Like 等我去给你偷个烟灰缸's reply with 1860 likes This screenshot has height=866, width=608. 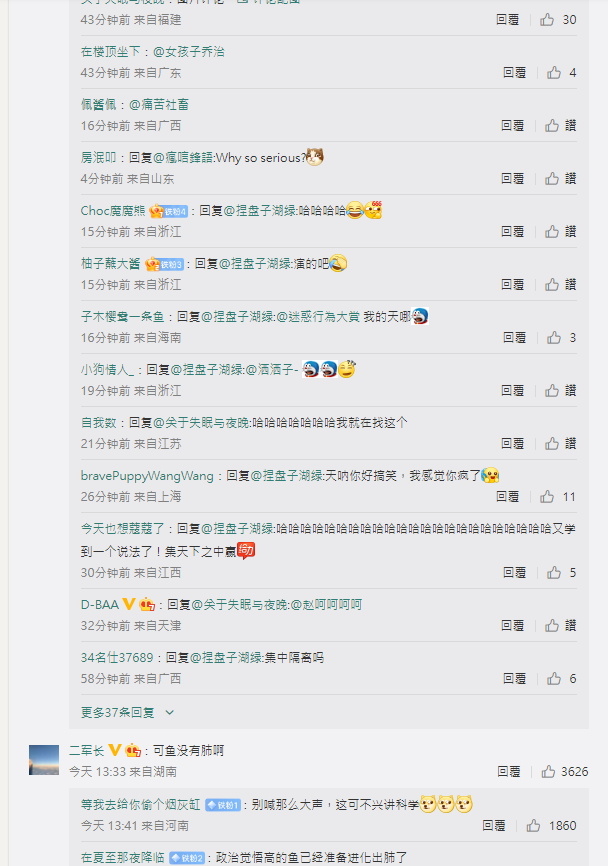pyautogui.click(x=533, y=826)
